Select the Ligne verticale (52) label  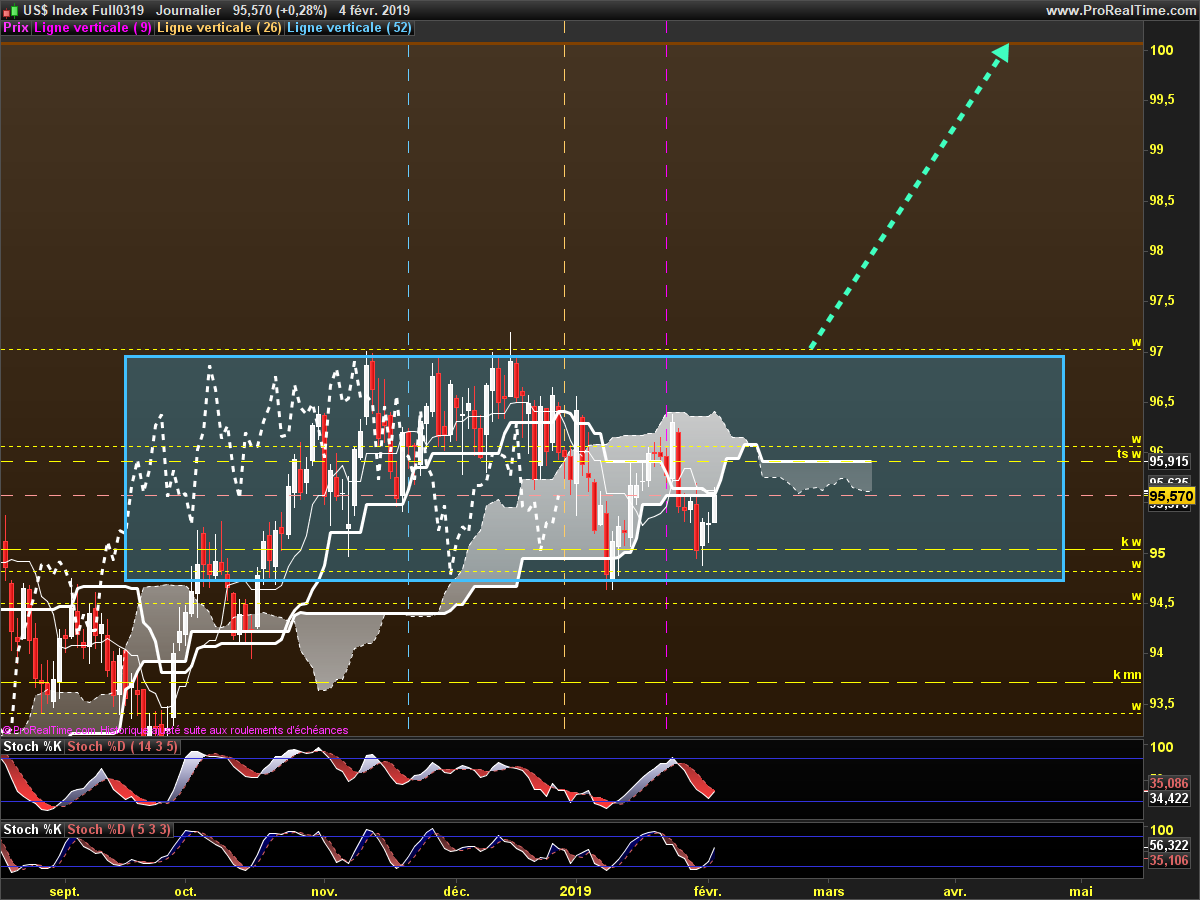point(349,28)
